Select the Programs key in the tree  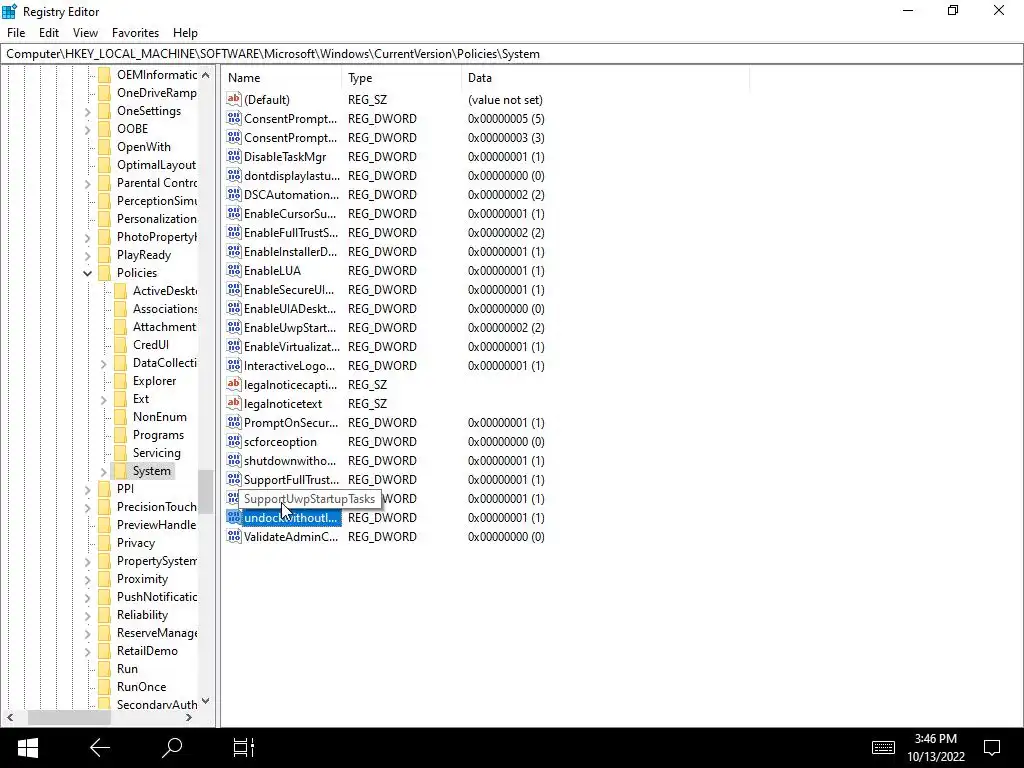click(158, 435)
